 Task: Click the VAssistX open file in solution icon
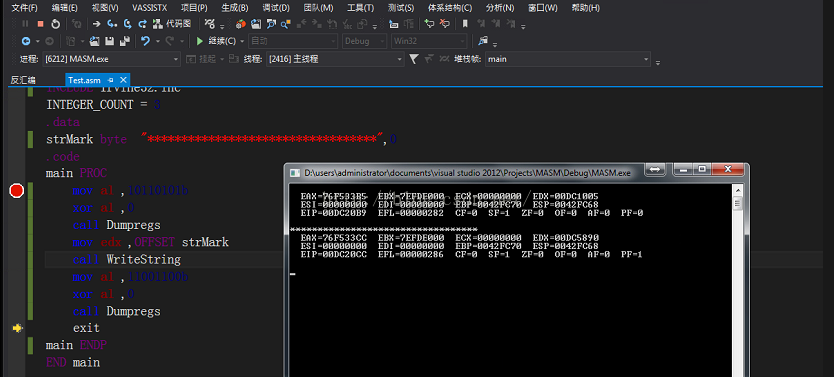(x=256, y=23)
